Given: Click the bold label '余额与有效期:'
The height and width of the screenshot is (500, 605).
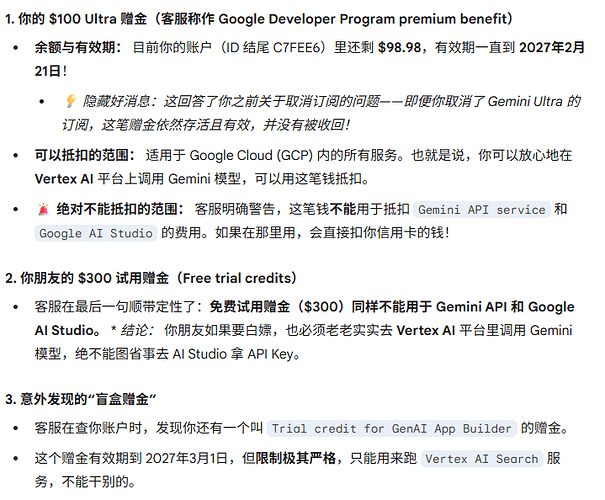Looking at the screenshot, I should click(78, 47).
